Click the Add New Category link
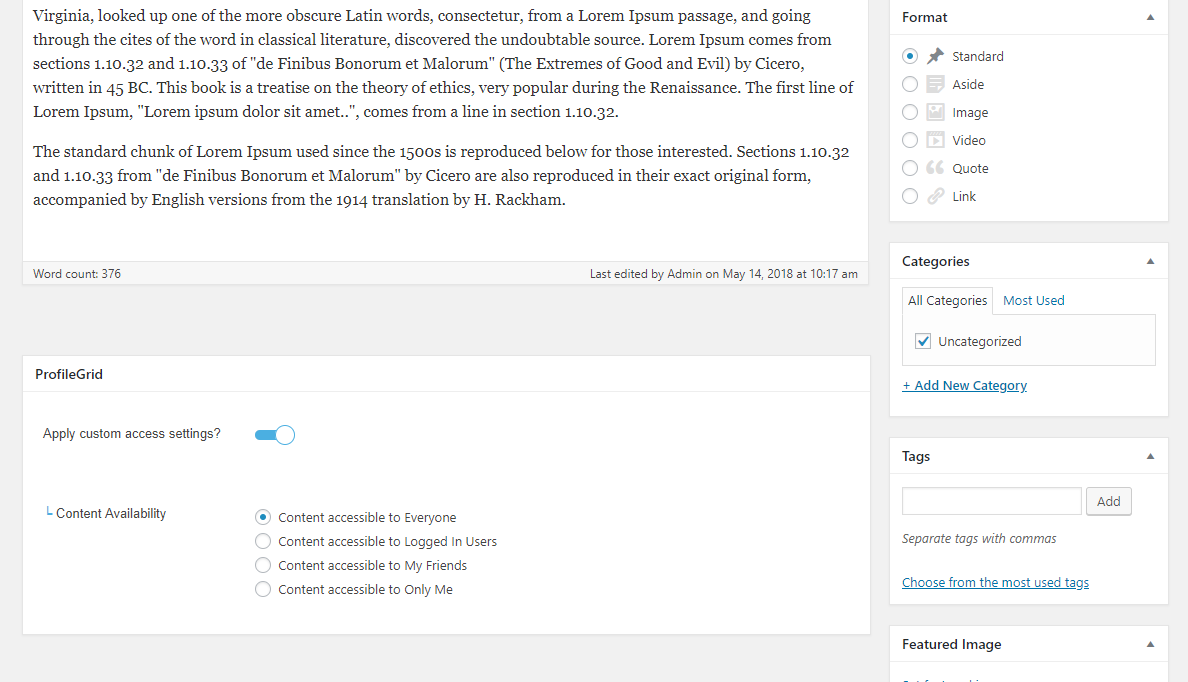The width and height of the screenshot is (1188, 682). [964, 386]
